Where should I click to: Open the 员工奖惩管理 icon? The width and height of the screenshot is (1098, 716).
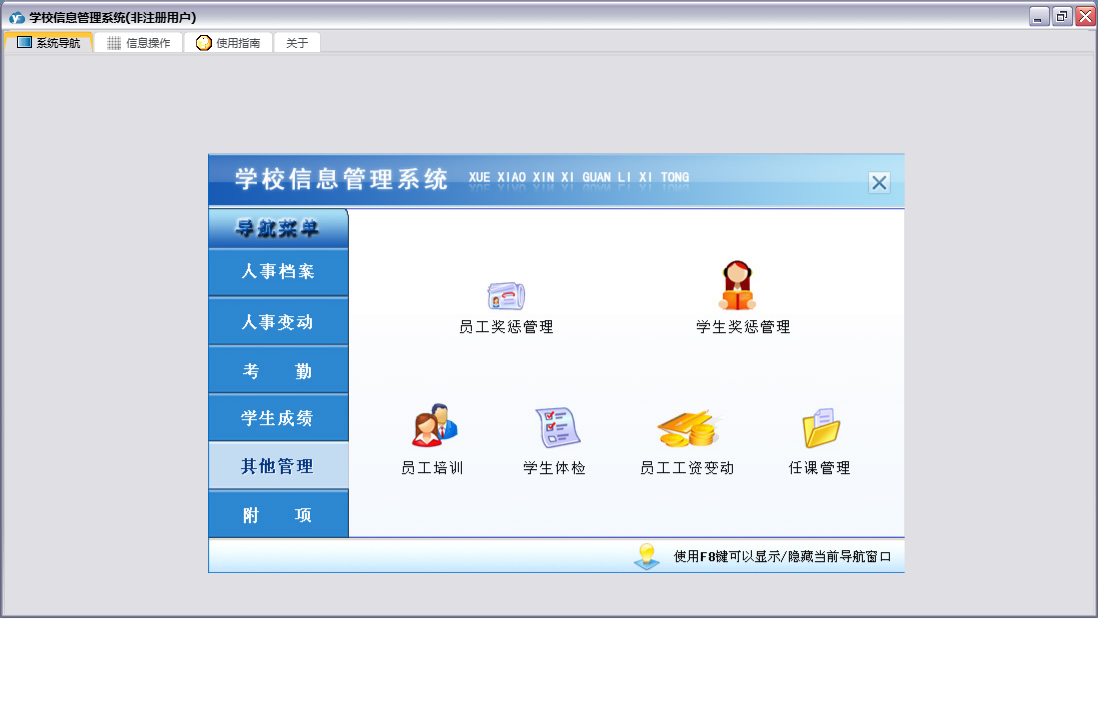[506, 296]
